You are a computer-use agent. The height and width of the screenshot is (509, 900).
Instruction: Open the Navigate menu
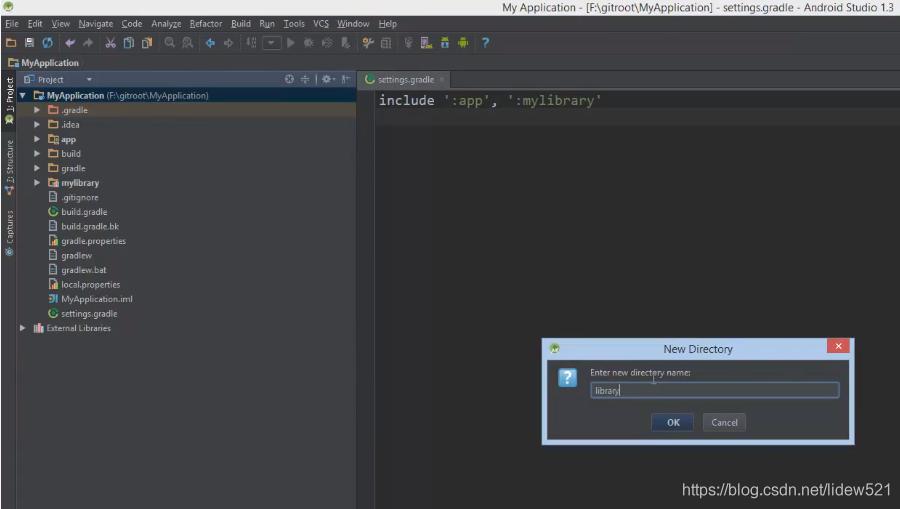(x=96, y=24)
